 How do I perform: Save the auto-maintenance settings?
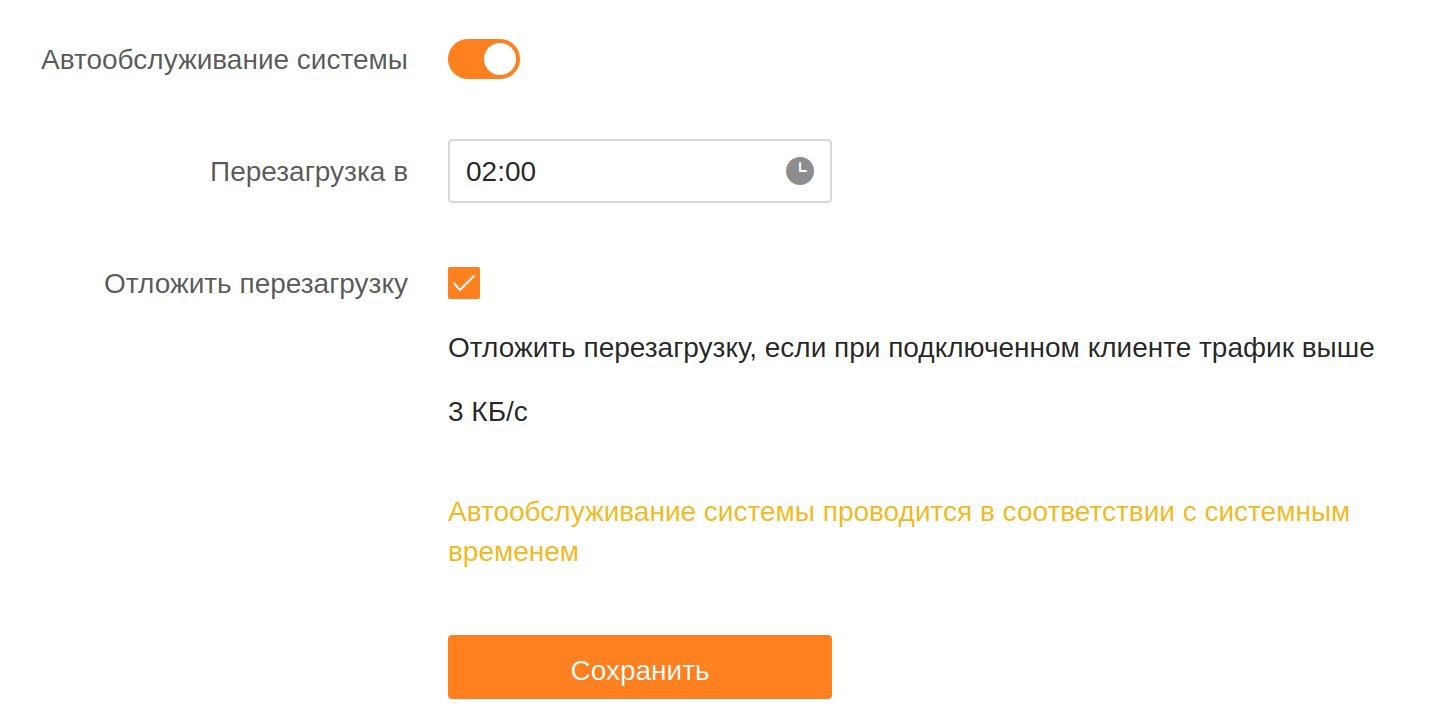[639, 667]
